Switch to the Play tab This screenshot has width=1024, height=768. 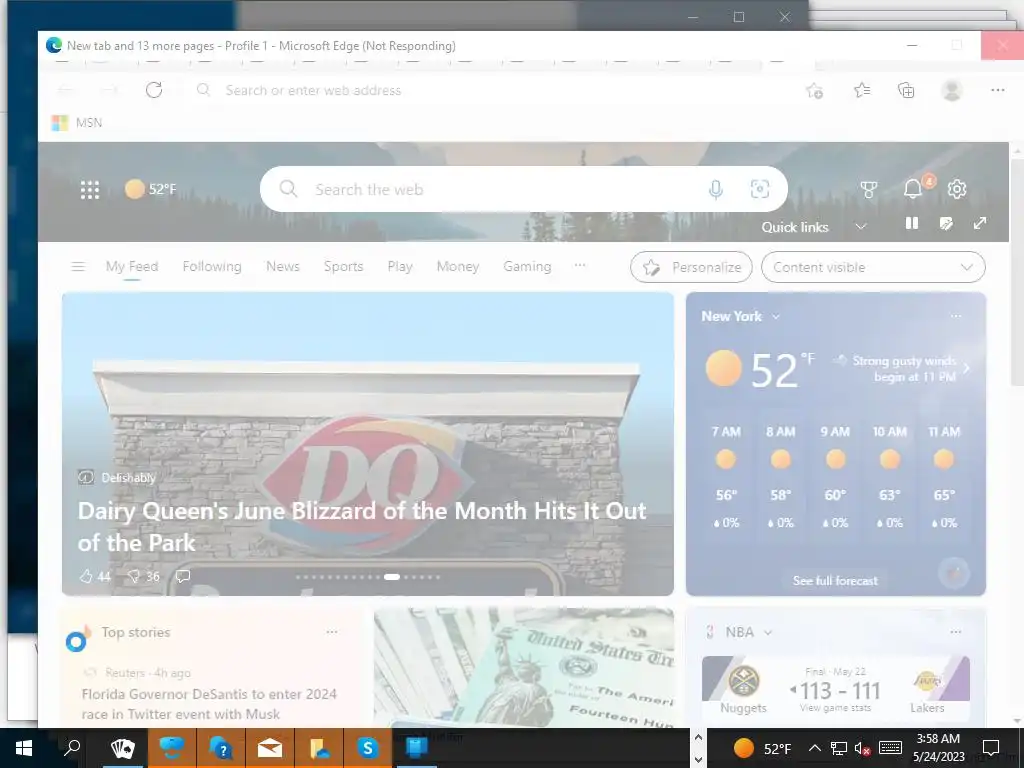point(400,266)
